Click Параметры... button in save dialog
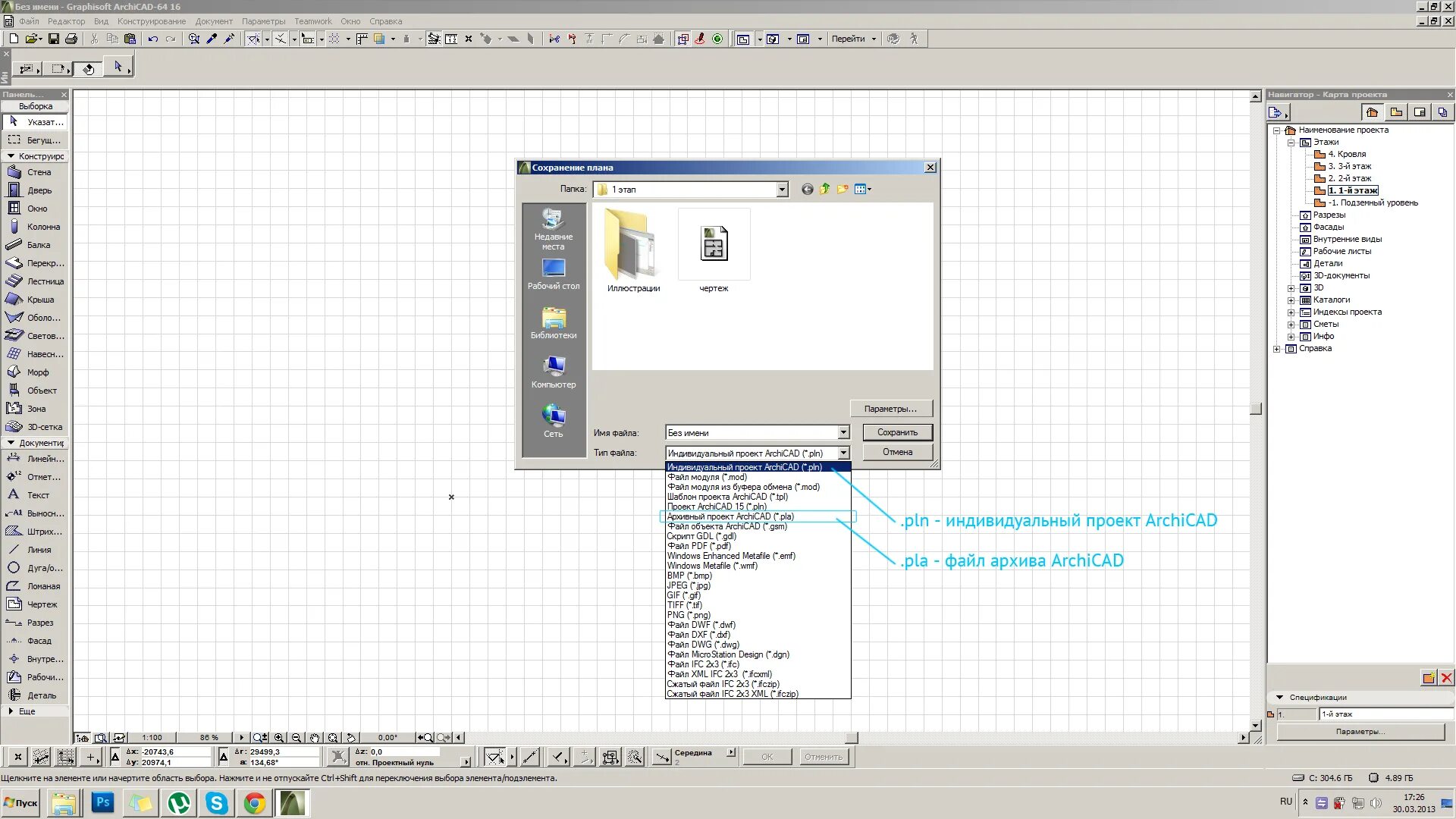 (890, 409)
